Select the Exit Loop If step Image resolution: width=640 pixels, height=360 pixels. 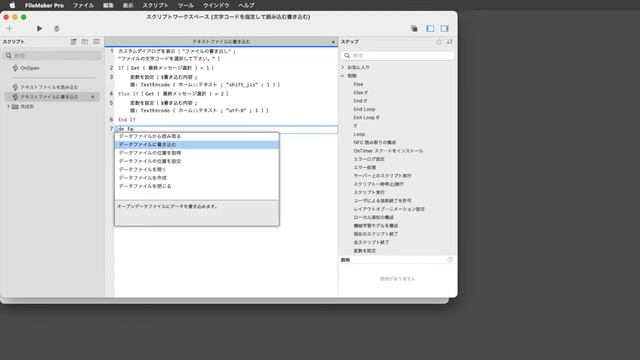pyautogui.click(x=366, y=118)
